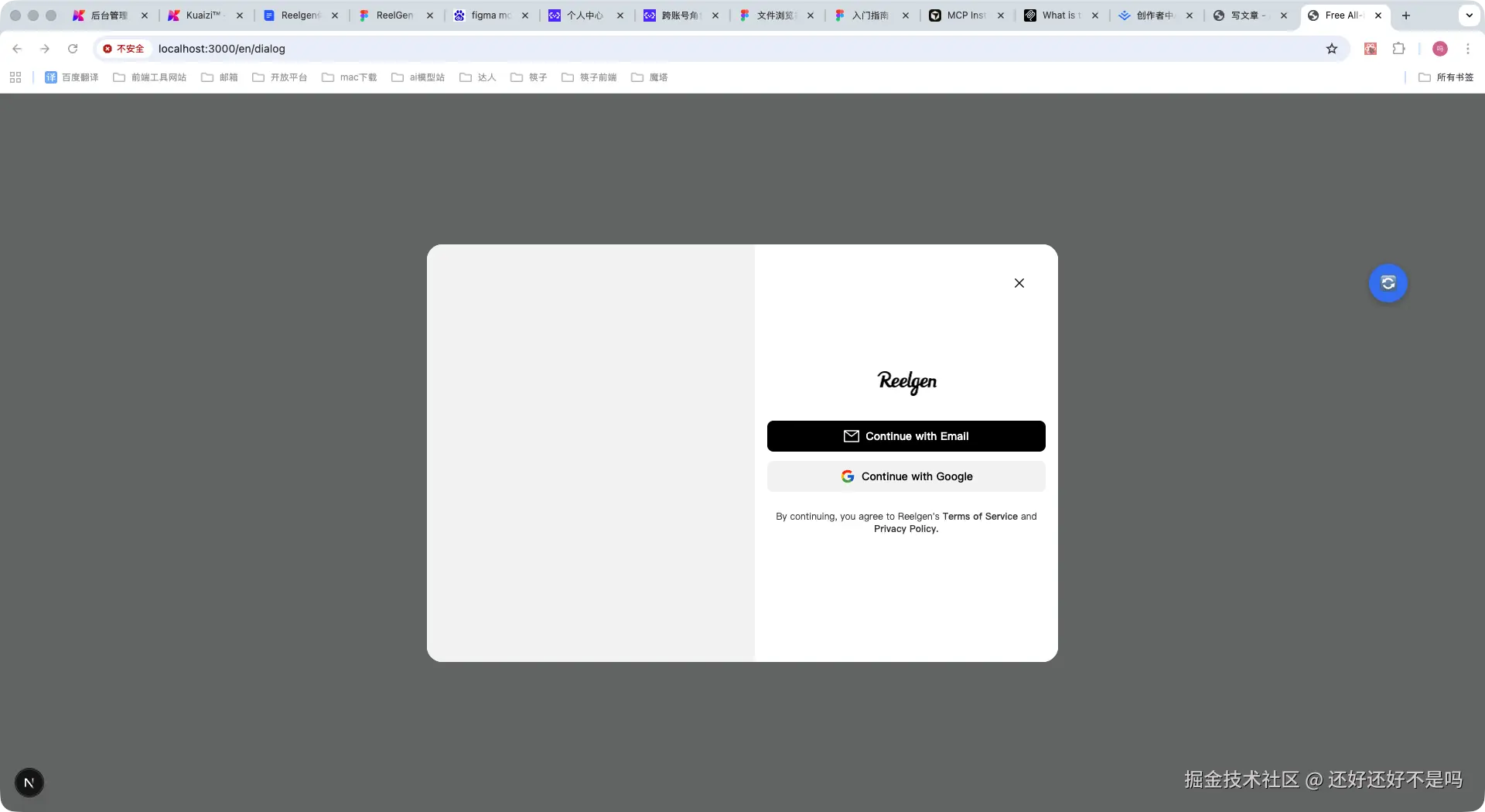Click the blue floating refresh button
The width and height of the screenshot is (1485, 812).
[1388, 283]
